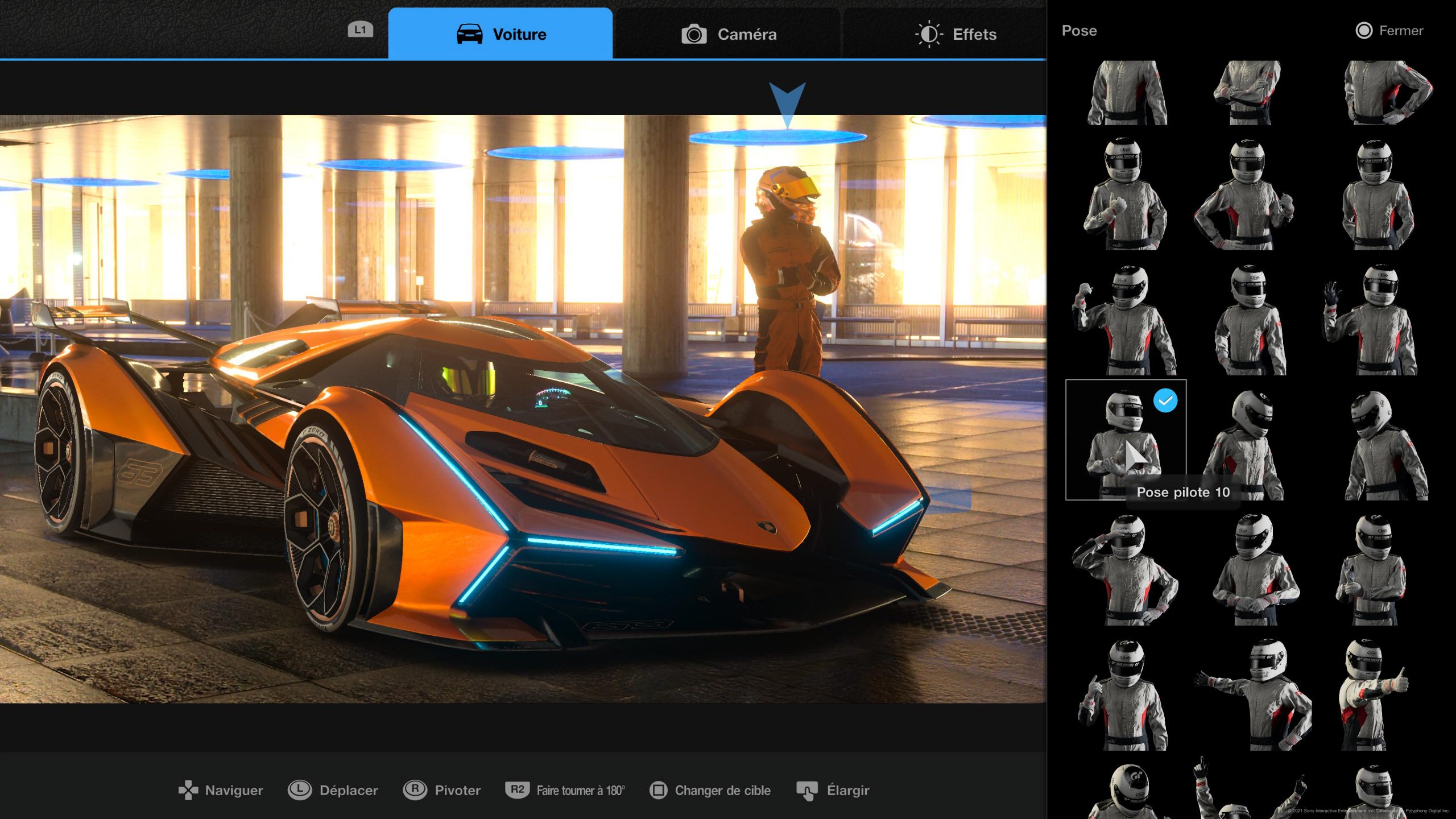Select pose with hands clasped in front

pos(1251,569)
